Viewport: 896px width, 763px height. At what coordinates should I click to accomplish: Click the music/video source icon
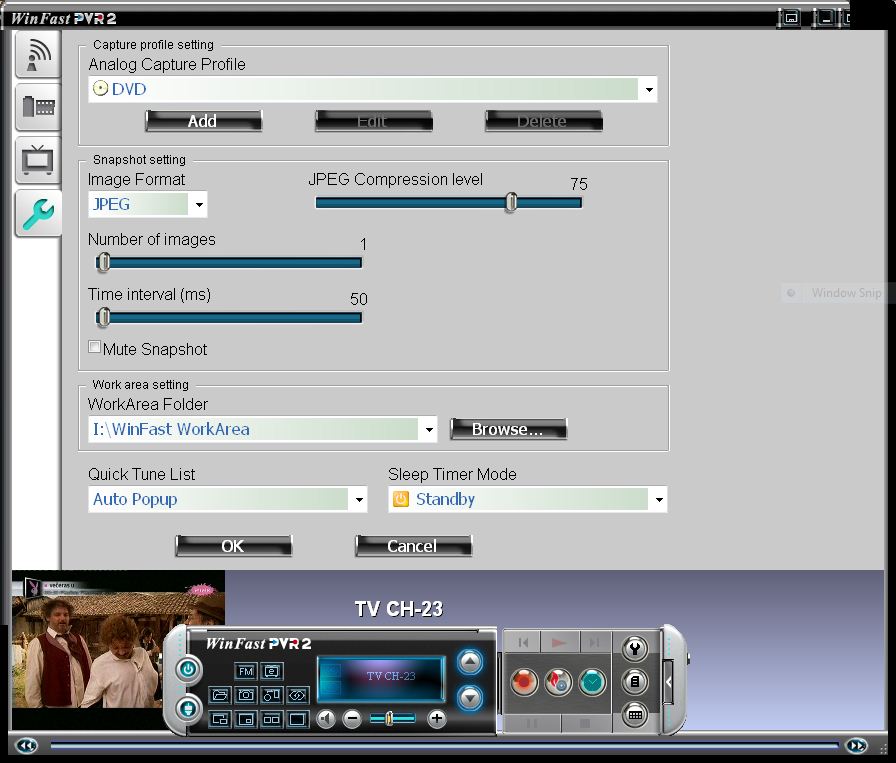click(x=272, y=695)
